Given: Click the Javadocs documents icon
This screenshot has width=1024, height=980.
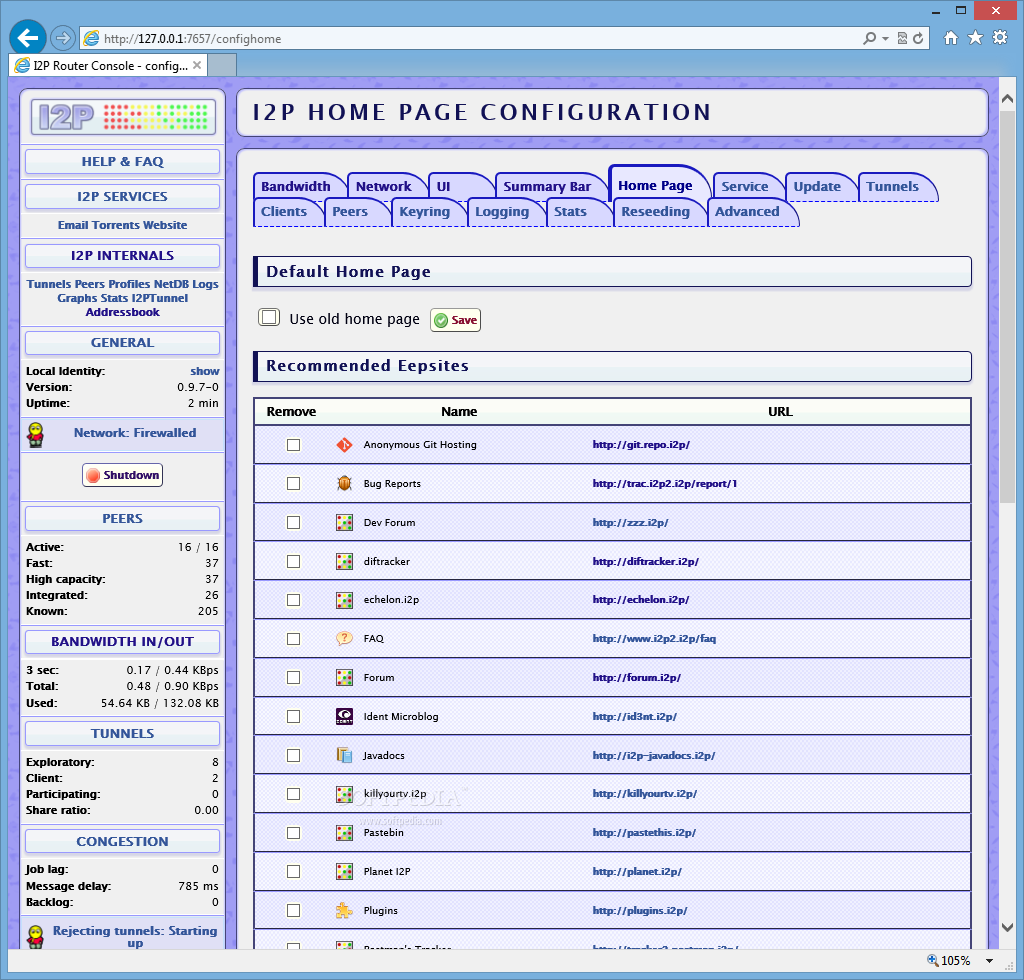Looking at the screenshot, I should pyautogui.click(x=344, y=755).
